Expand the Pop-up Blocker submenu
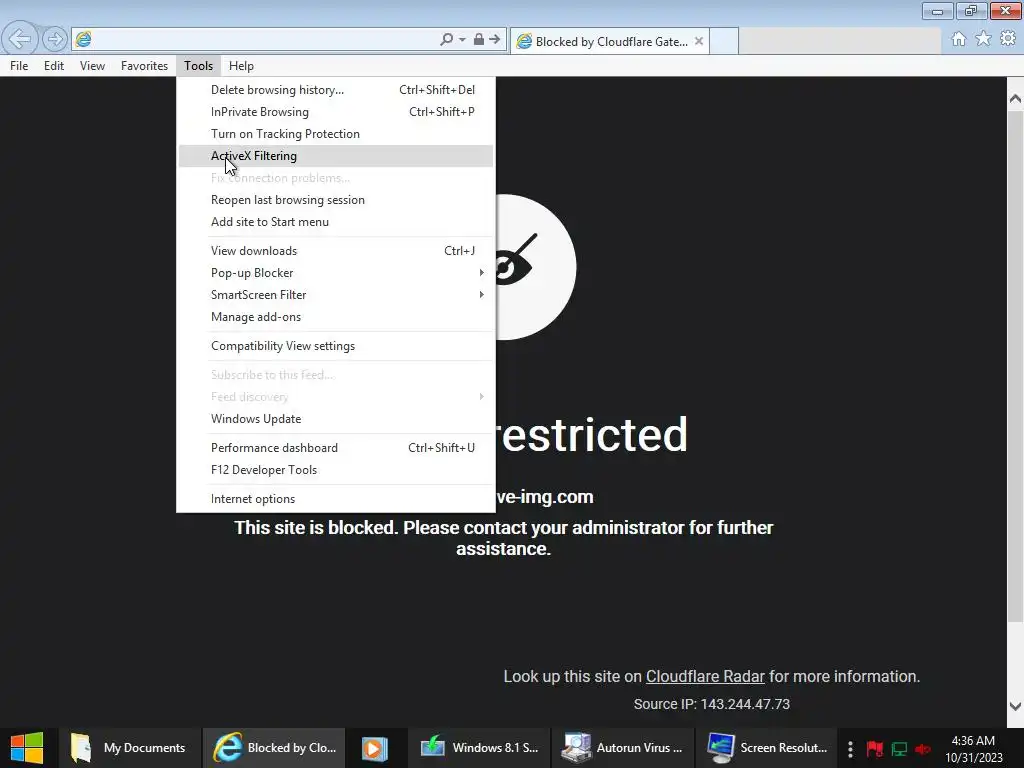Screen dimensions: 1024x768 point(336,273)
